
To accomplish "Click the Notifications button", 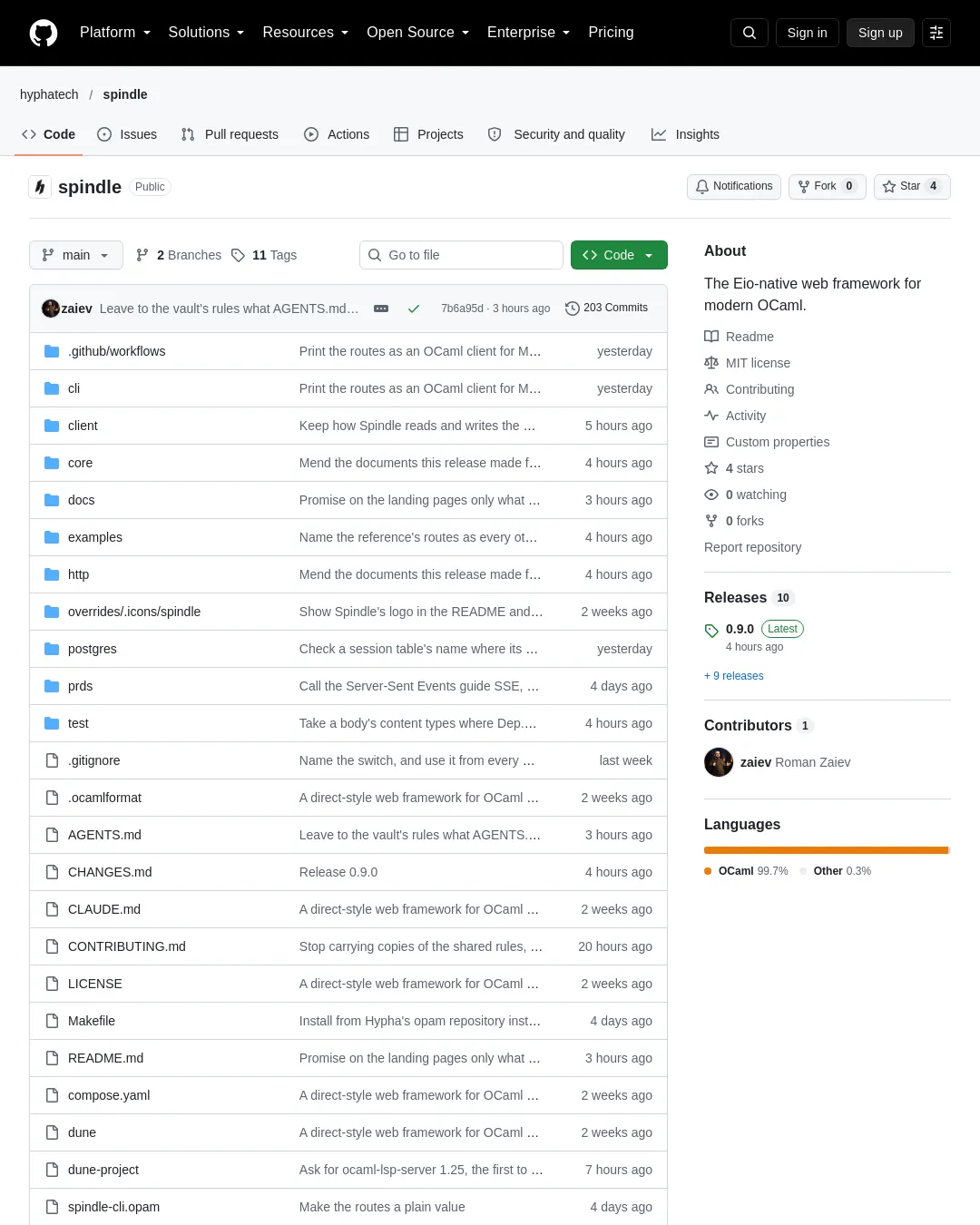I will click(x=734, y=186).
